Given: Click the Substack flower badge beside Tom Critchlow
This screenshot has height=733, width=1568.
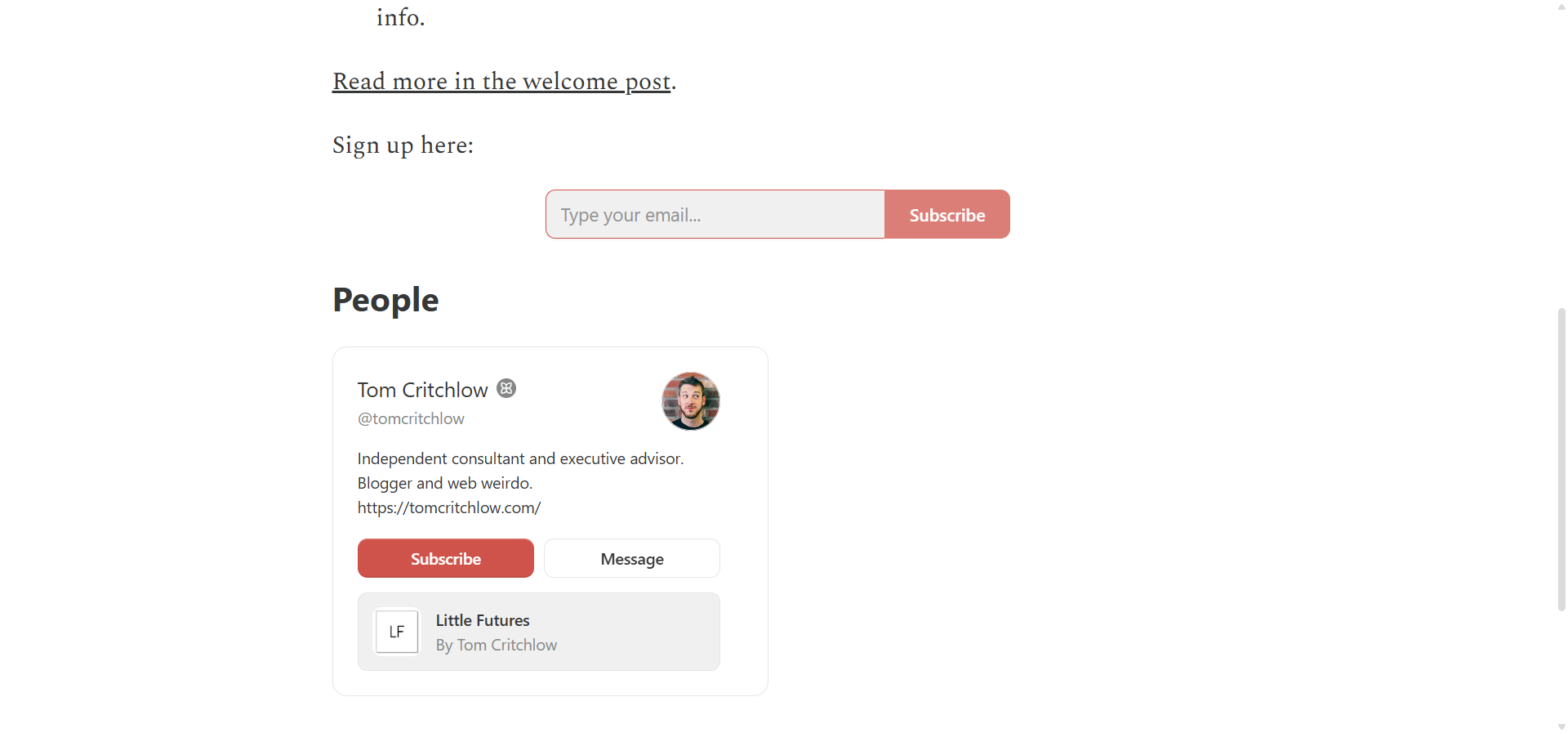Looking at the screenshot, I should click(506, 388).
